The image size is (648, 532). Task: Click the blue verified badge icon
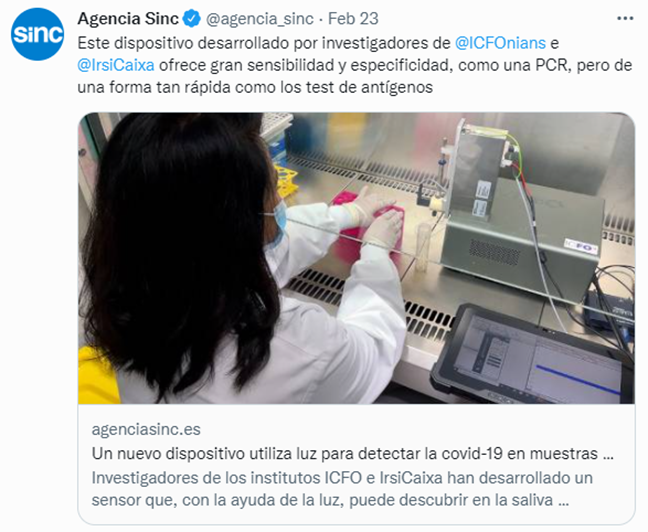[x=191, y=19]
